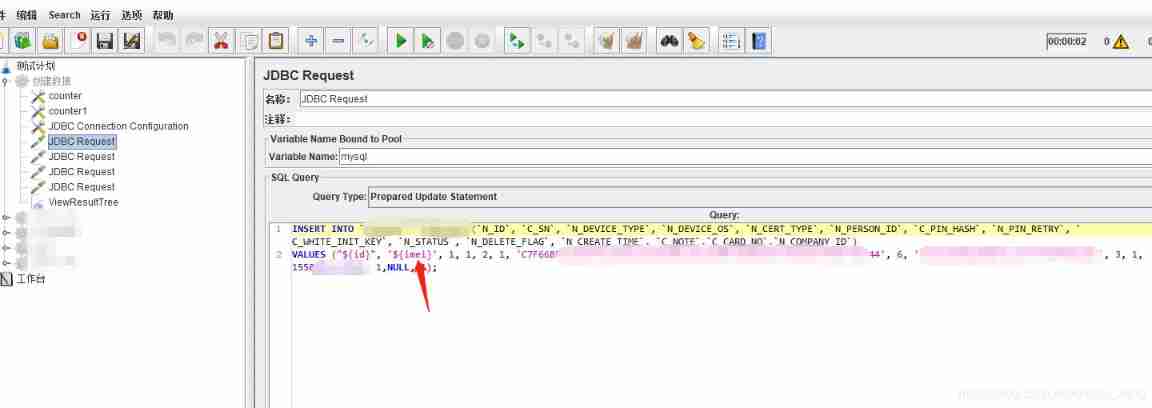The image size is (1152, 408).
Task: Click the Collapse All minus icon
Action: pos(338,41)
